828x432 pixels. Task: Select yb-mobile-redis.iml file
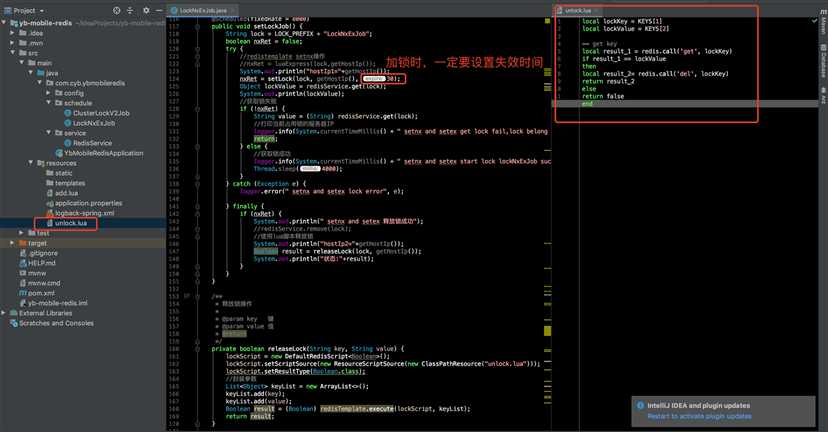click(x=58, y=303)
